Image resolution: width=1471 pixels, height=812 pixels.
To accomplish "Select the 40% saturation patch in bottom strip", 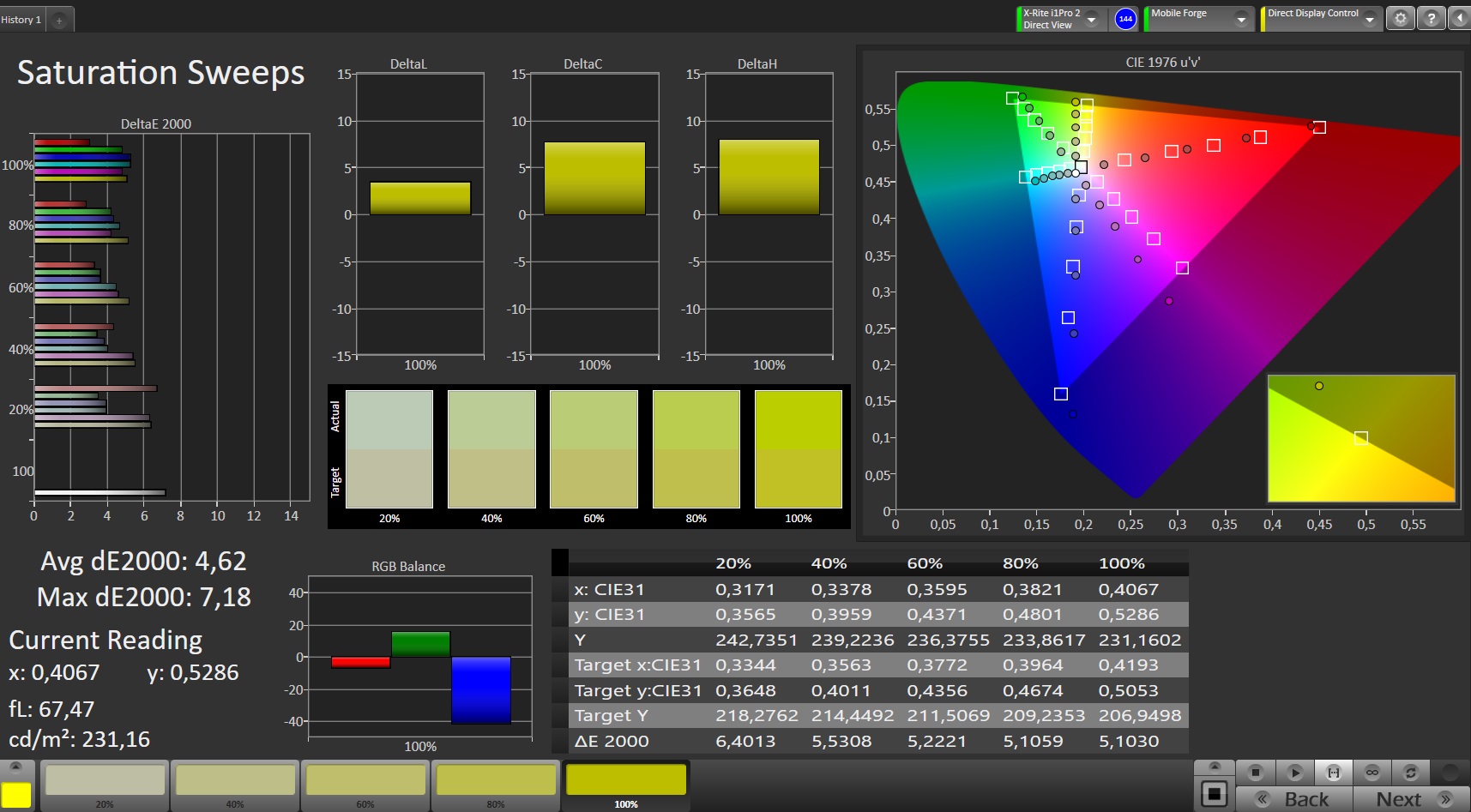I will [235, 785].
